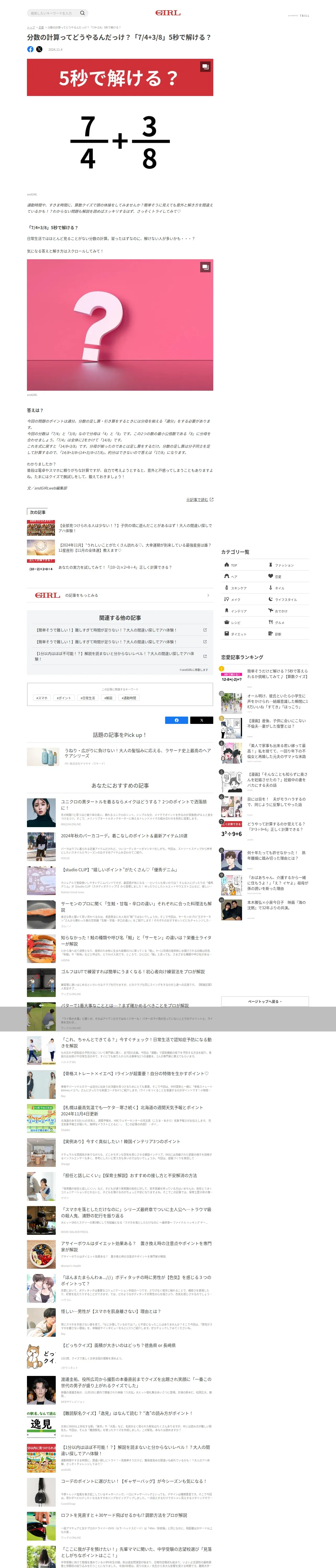Select the #日常生活 tag

pos(88,698)
